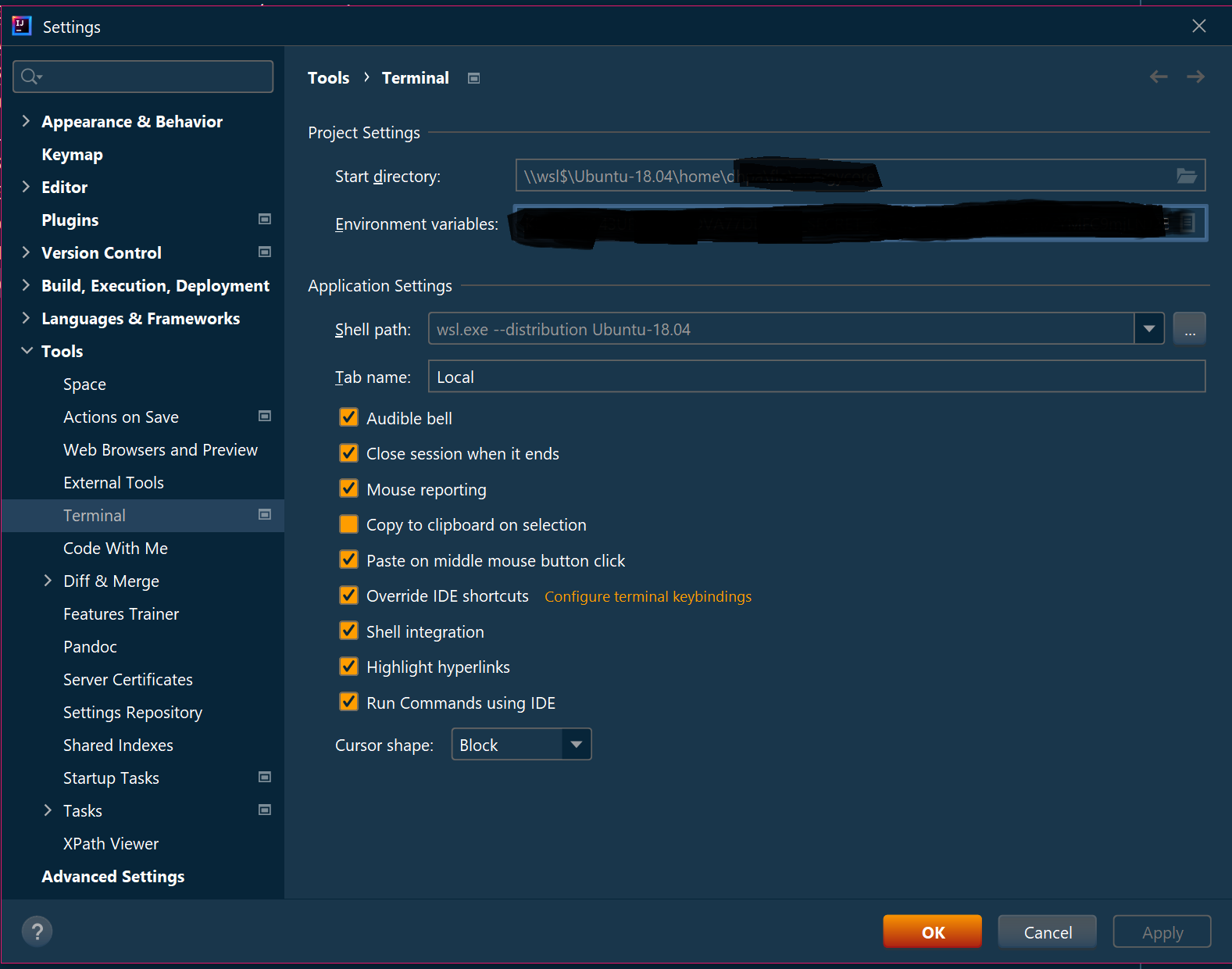The width and height of the screenshot is (1232, 969).
Task: Browse shell path with ellipsis button
Action: (1190, 329)
